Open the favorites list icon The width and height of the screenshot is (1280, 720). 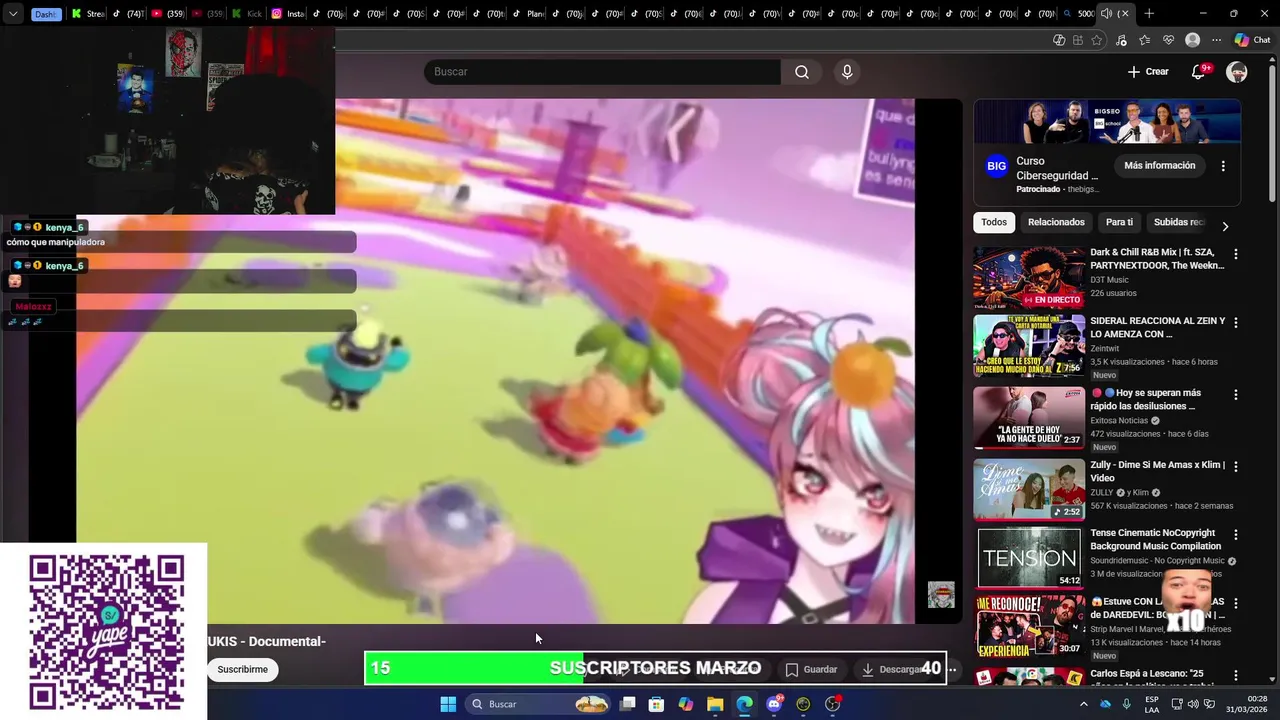tap(1144, 40)
